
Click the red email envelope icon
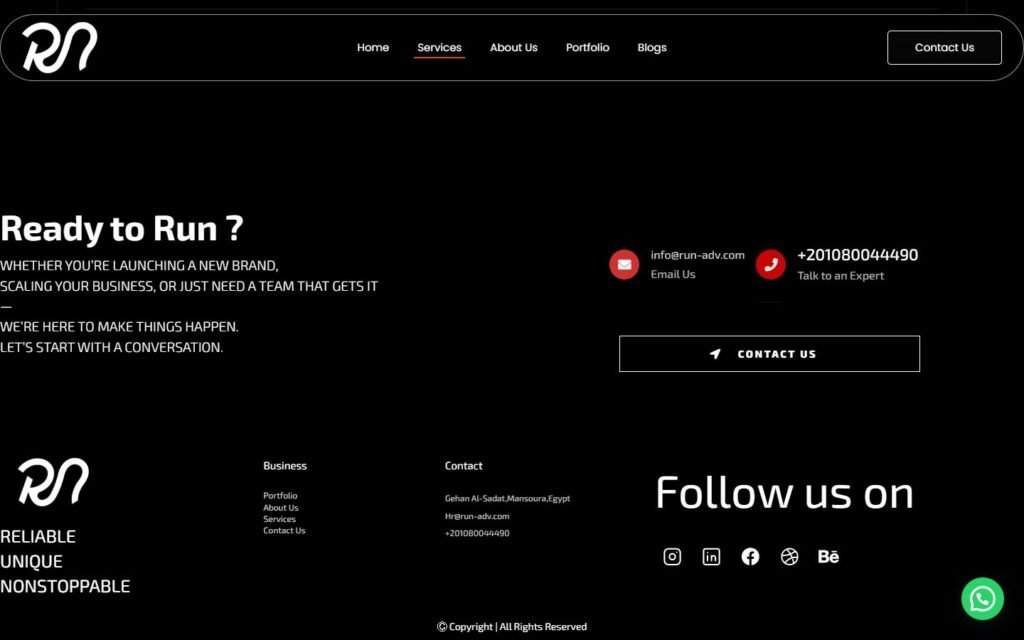(x=624, y=264)
